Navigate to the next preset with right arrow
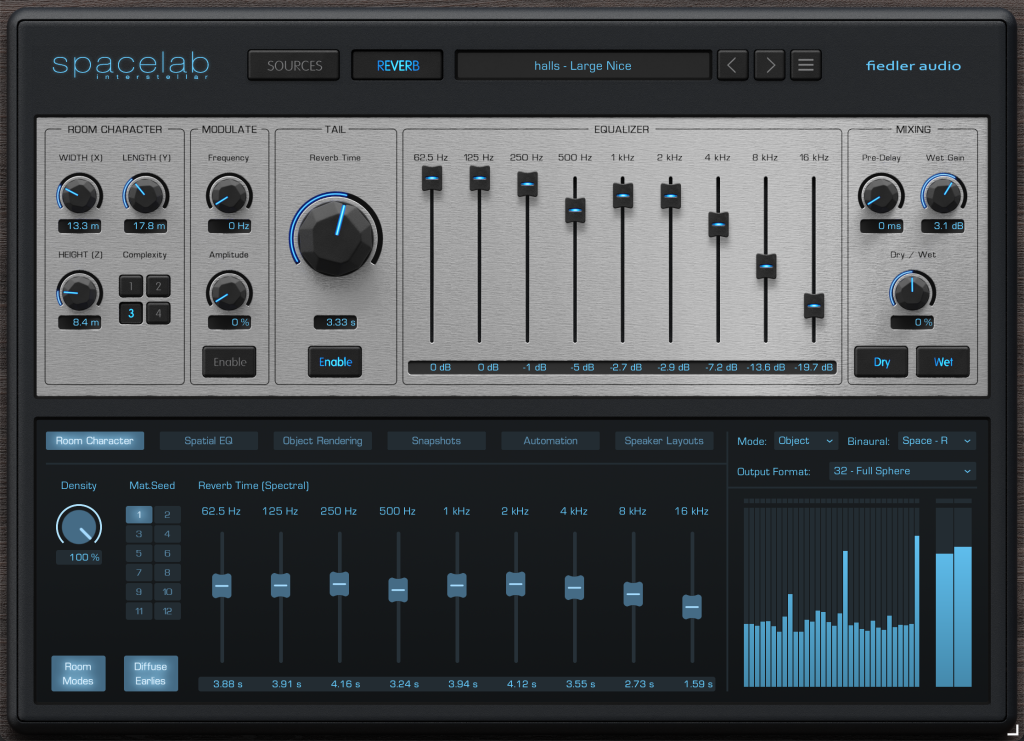The height and width of the screenshot is (741, 1024). [x=768, y=64]
